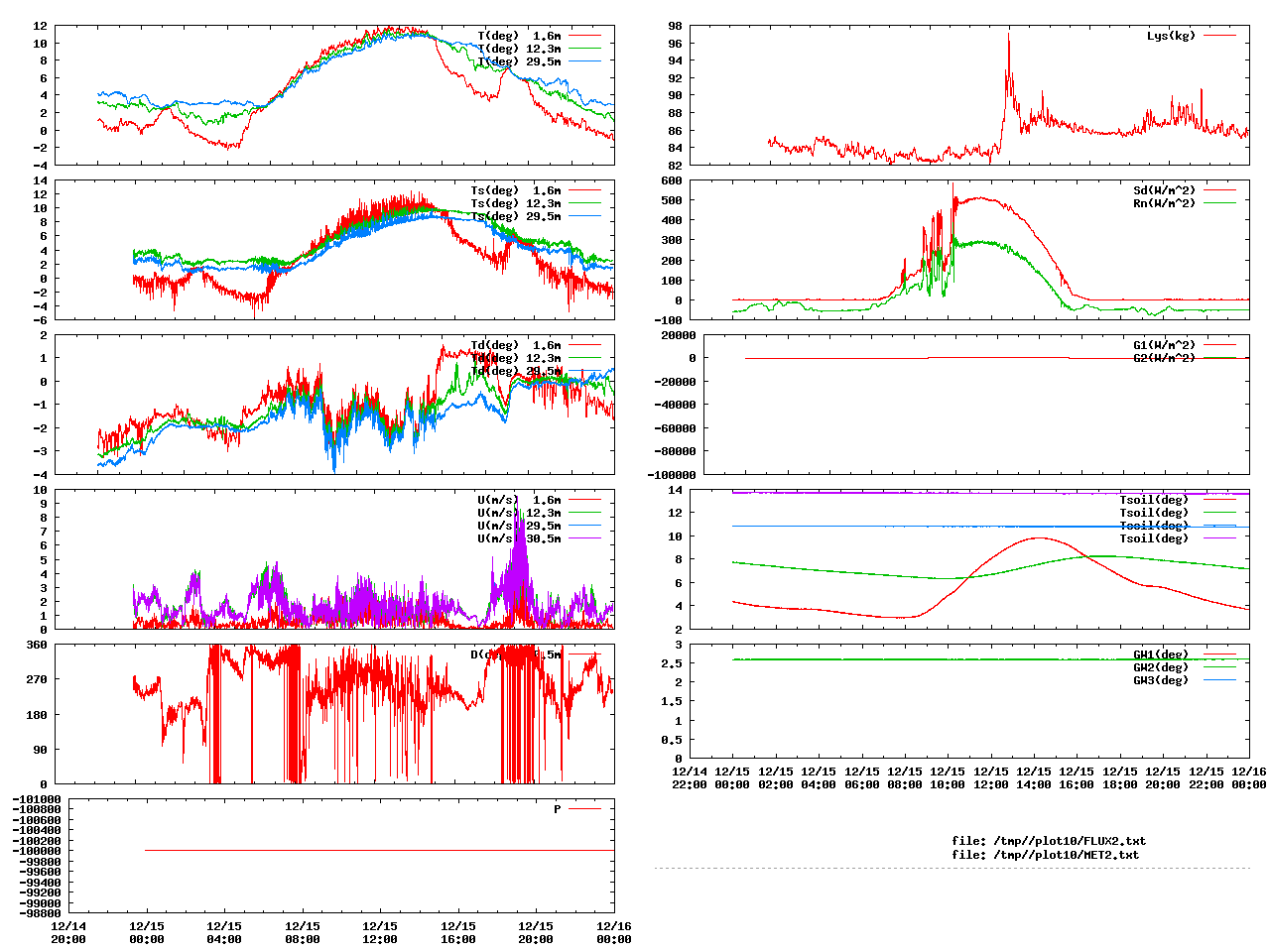
Task: Select the 'Rn(W/m^2)' legend label
Action: point(1164,203)
